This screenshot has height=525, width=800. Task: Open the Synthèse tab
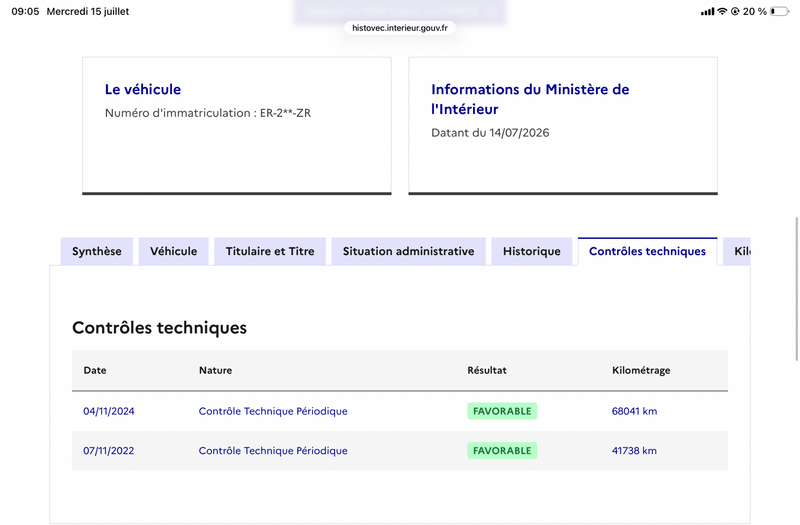pyautogui.click(x=97, y=251)
